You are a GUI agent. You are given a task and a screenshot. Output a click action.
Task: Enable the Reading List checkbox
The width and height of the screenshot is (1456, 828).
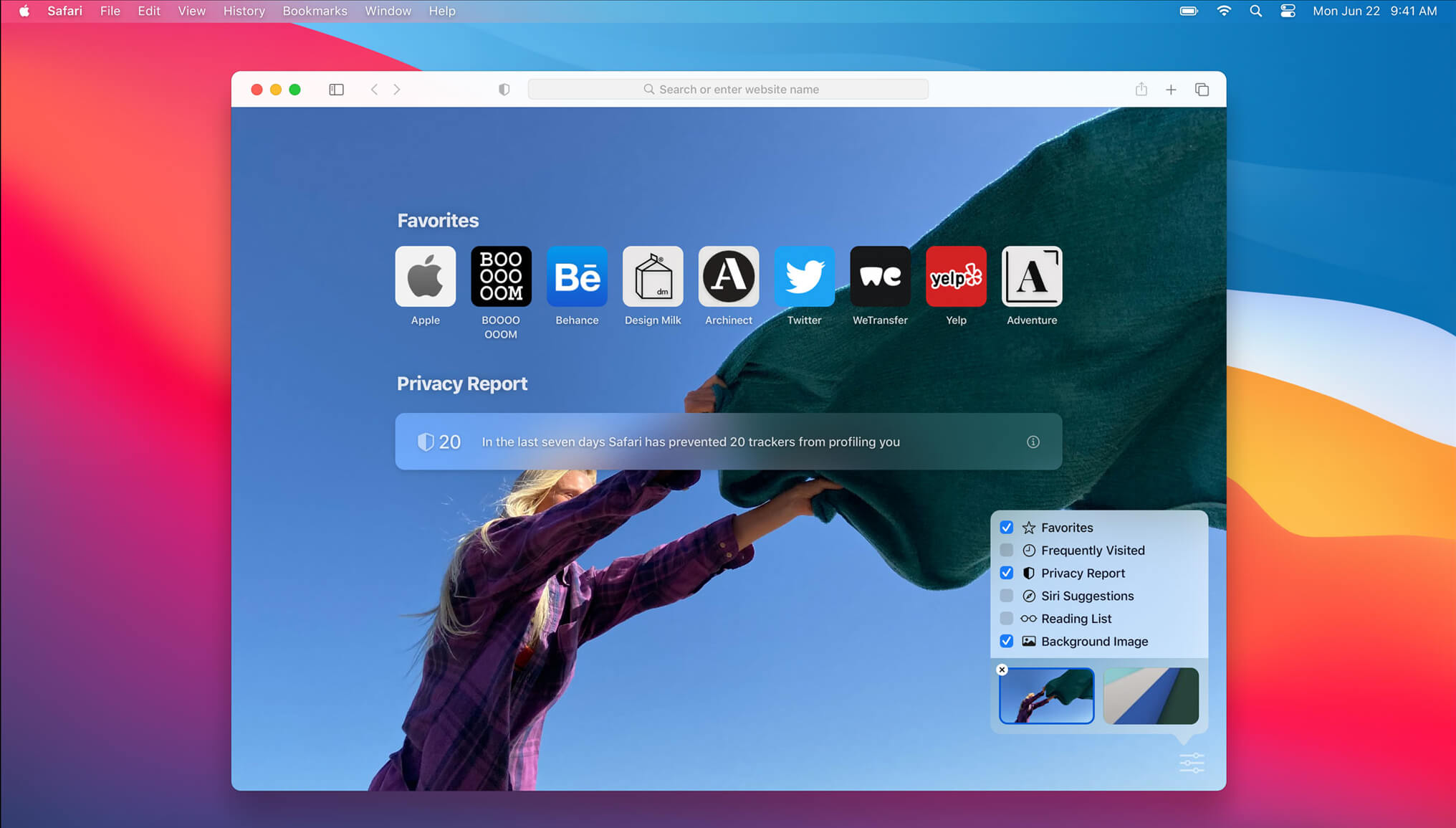point(1006,619)
